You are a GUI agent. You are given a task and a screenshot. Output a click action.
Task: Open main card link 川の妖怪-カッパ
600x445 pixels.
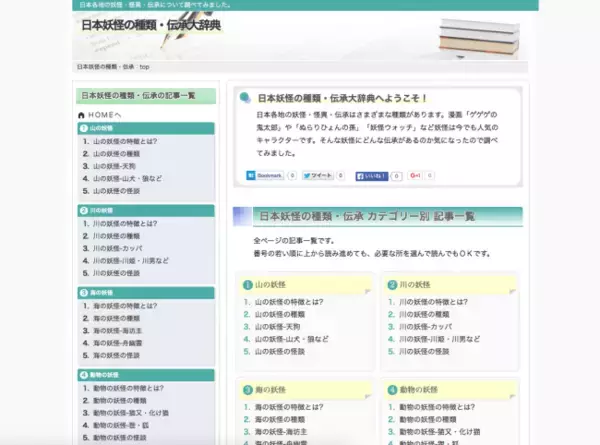click(426, 327)
